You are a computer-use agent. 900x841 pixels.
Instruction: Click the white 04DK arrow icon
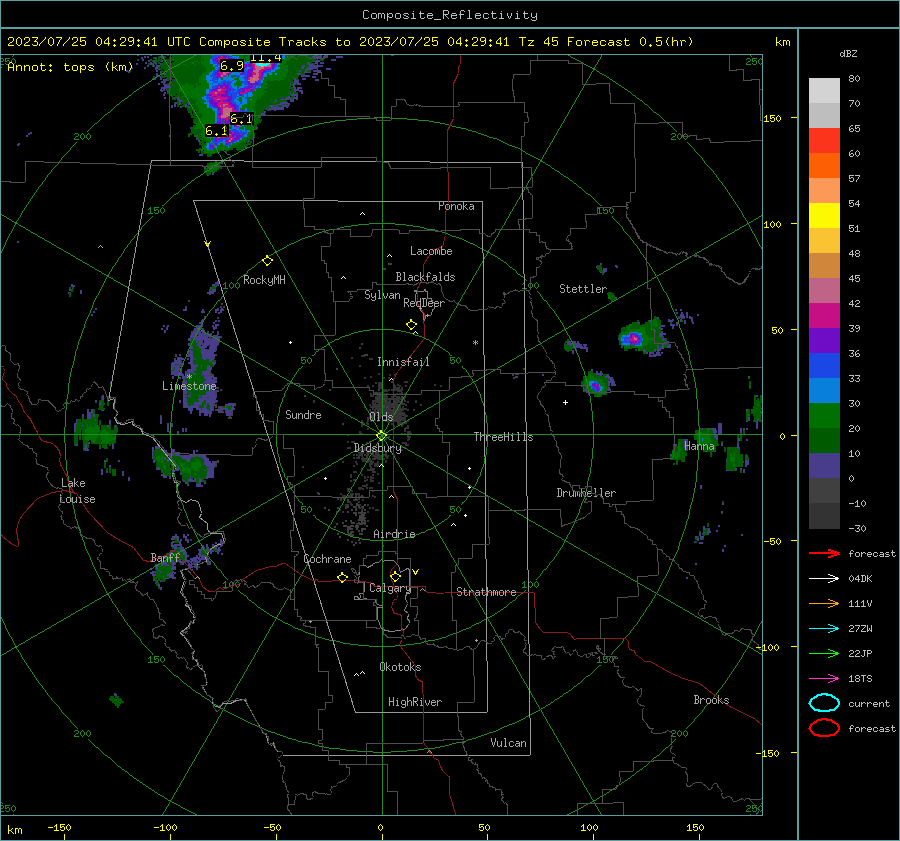824,579
